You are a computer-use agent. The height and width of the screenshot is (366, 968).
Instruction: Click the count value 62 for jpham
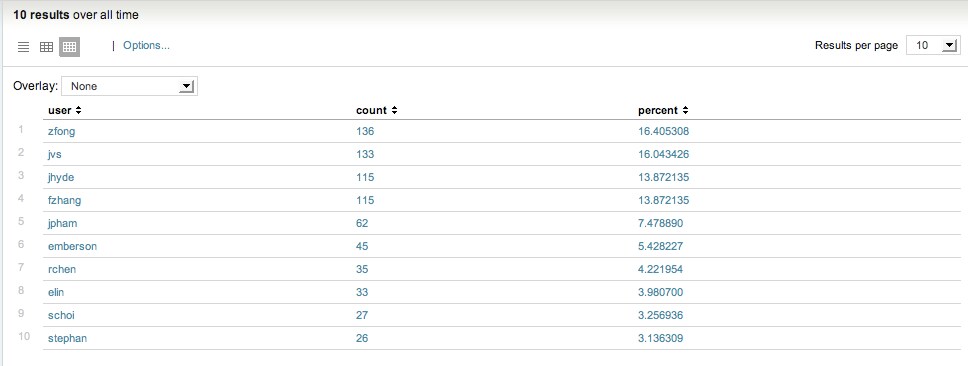pos(362,223)
